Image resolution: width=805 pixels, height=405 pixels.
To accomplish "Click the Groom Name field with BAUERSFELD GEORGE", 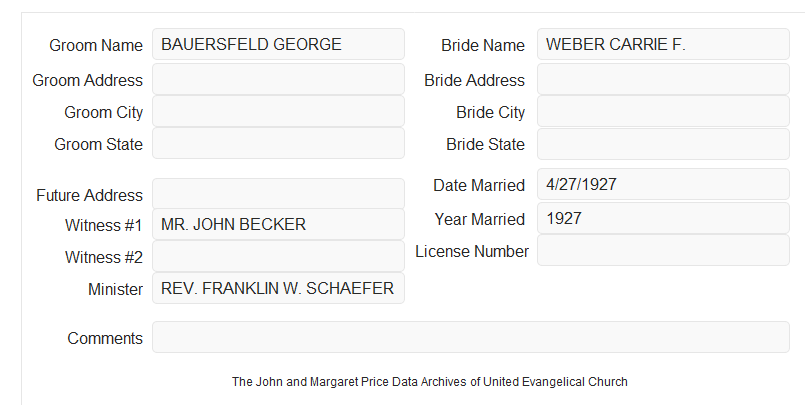I will click(x=278, y=44).
